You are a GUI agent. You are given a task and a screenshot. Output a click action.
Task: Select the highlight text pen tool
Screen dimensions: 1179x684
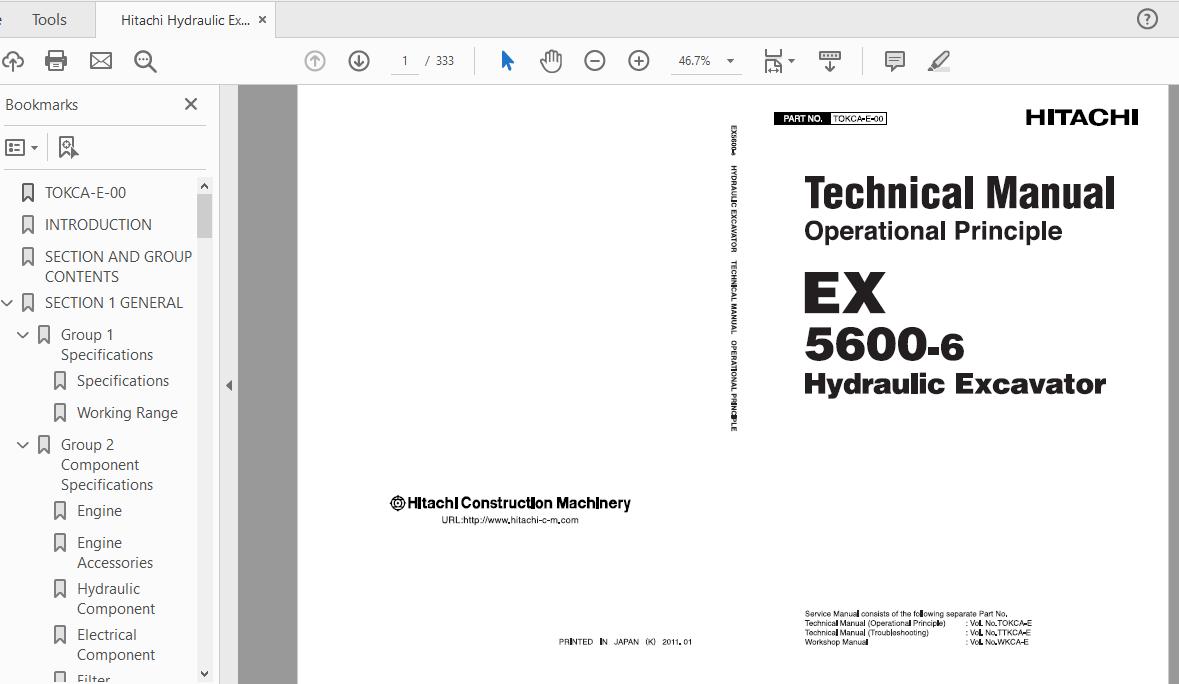click(938, 61)
